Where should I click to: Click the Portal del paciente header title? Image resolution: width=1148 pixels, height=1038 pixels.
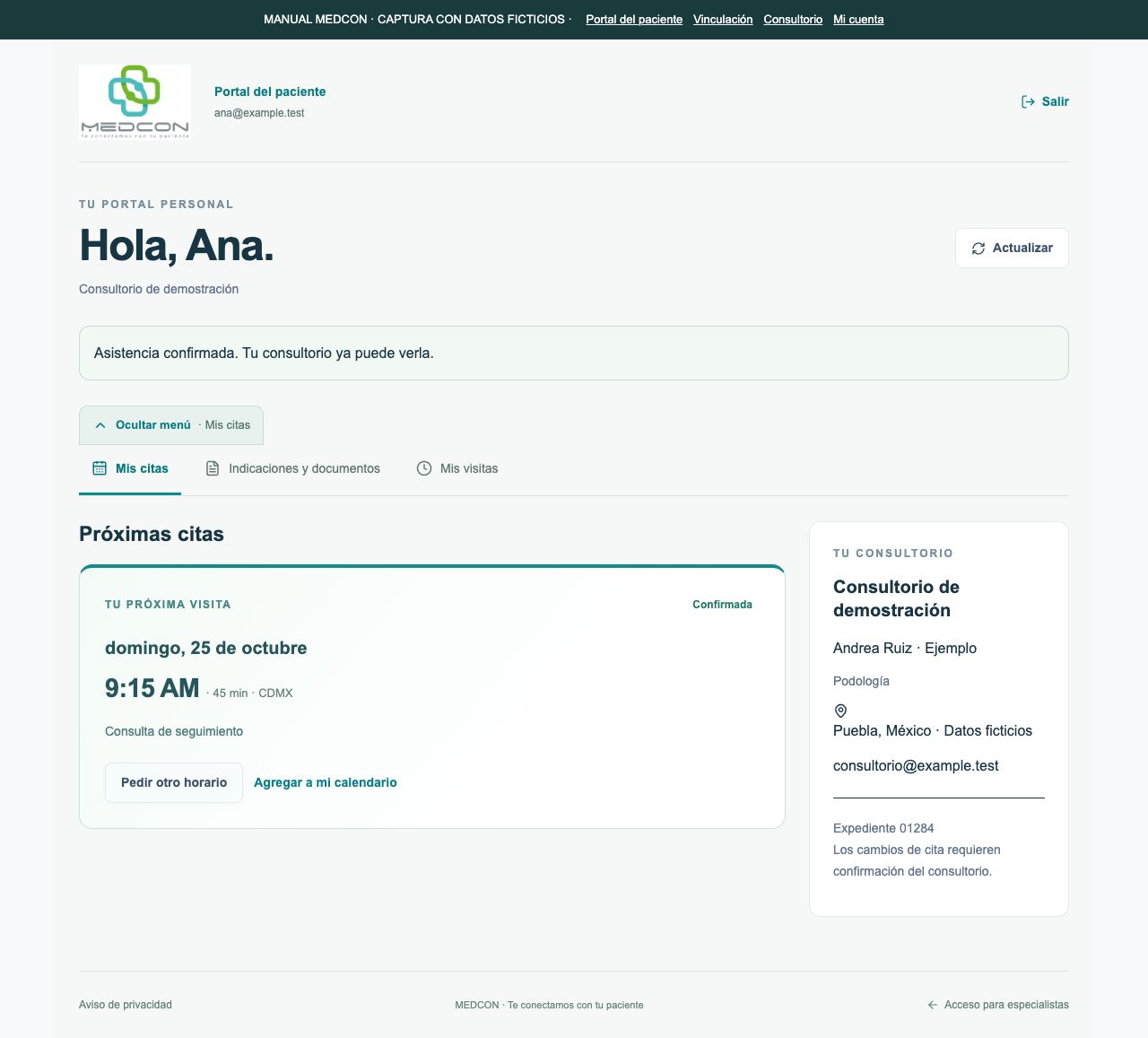coord(270,92)
